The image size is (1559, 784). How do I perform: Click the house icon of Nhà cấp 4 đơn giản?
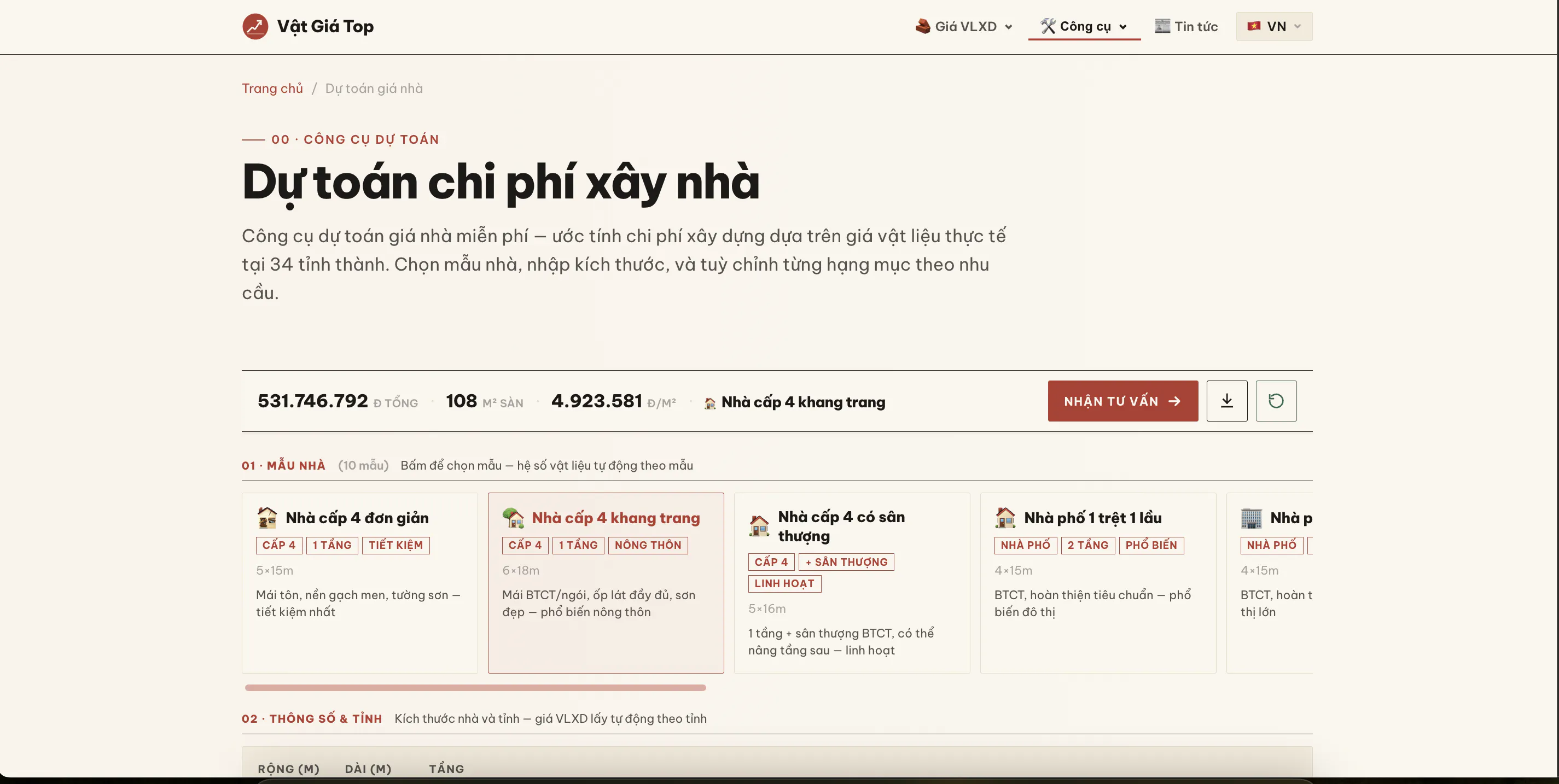coord(267,518)
